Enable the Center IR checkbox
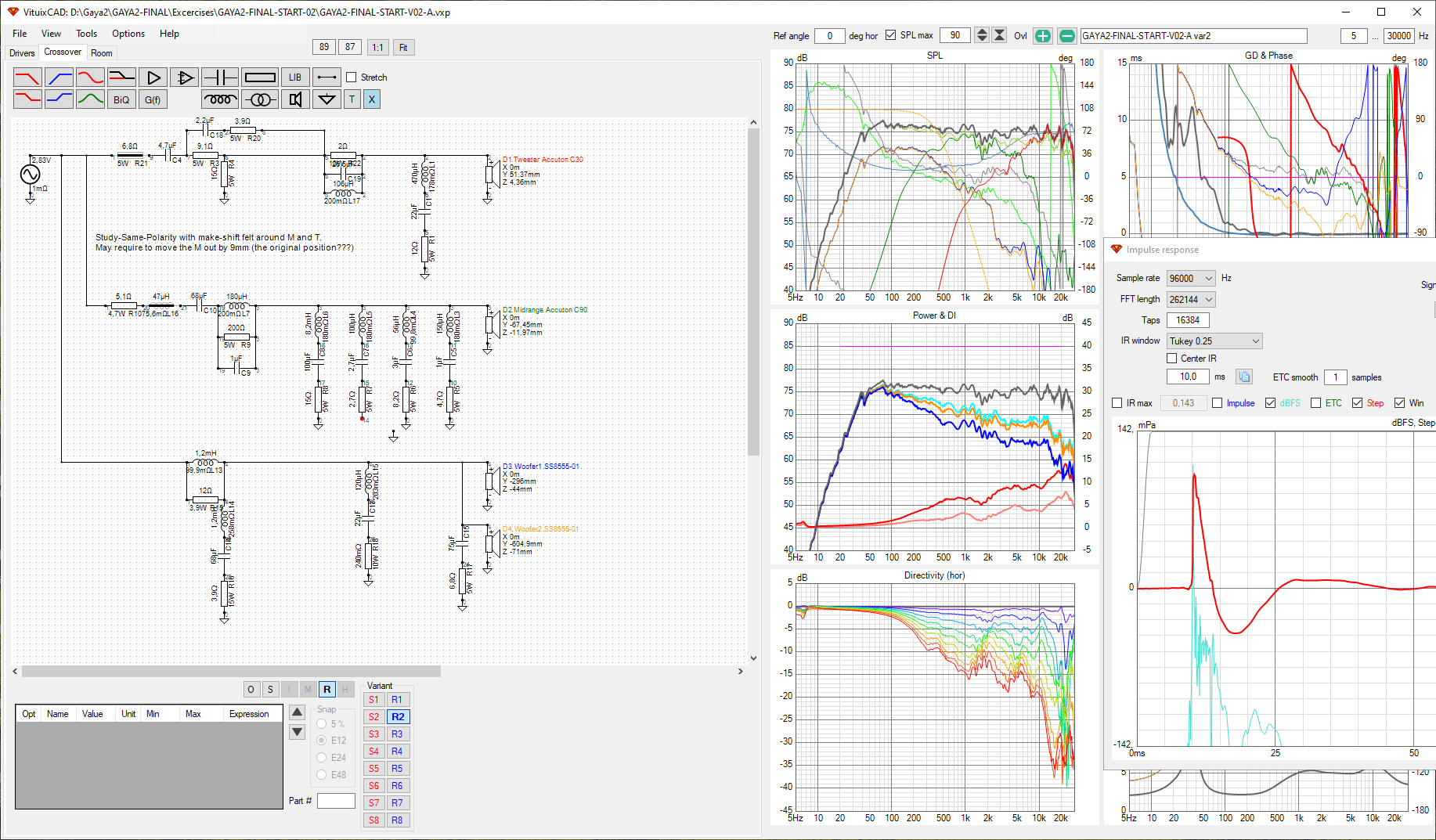The image size is (1436, 840). tap(1172, 359)
